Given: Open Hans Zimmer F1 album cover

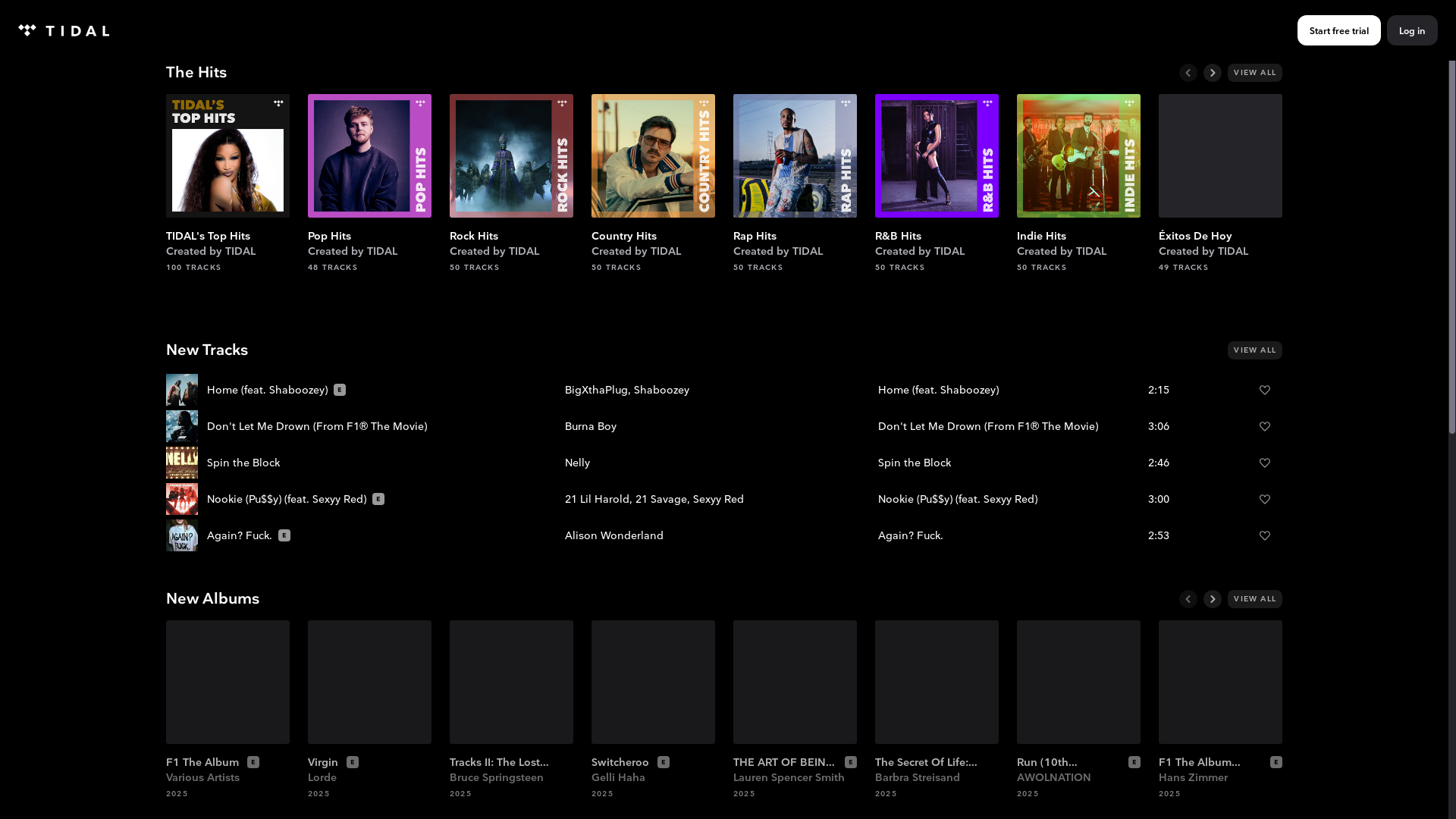Looking at the screenshot, I should [x=1220, y=682].
